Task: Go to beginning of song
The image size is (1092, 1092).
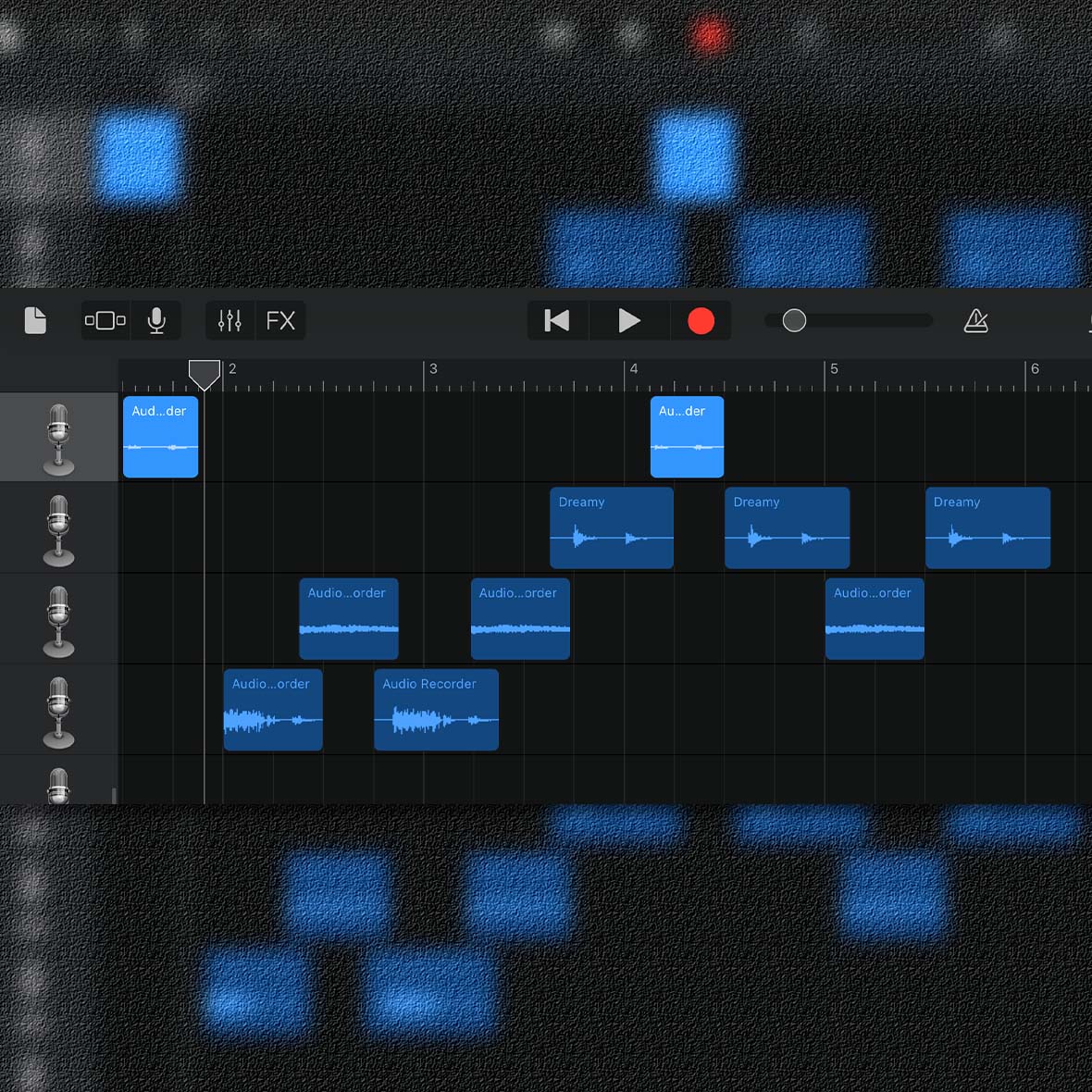Action: click(557, 320)
